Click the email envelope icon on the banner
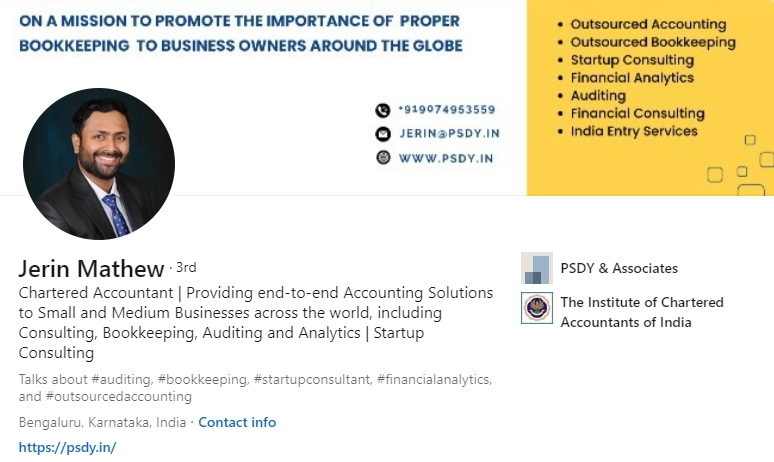Screen dimensions: 774x462 tap(382, 134)
